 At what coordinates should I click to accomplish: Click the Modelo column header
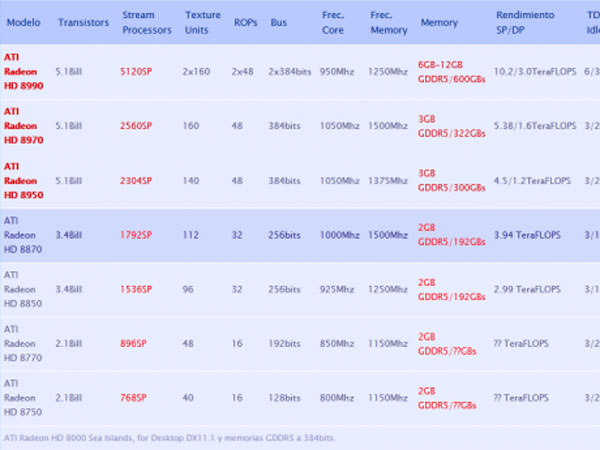(22, 21)
